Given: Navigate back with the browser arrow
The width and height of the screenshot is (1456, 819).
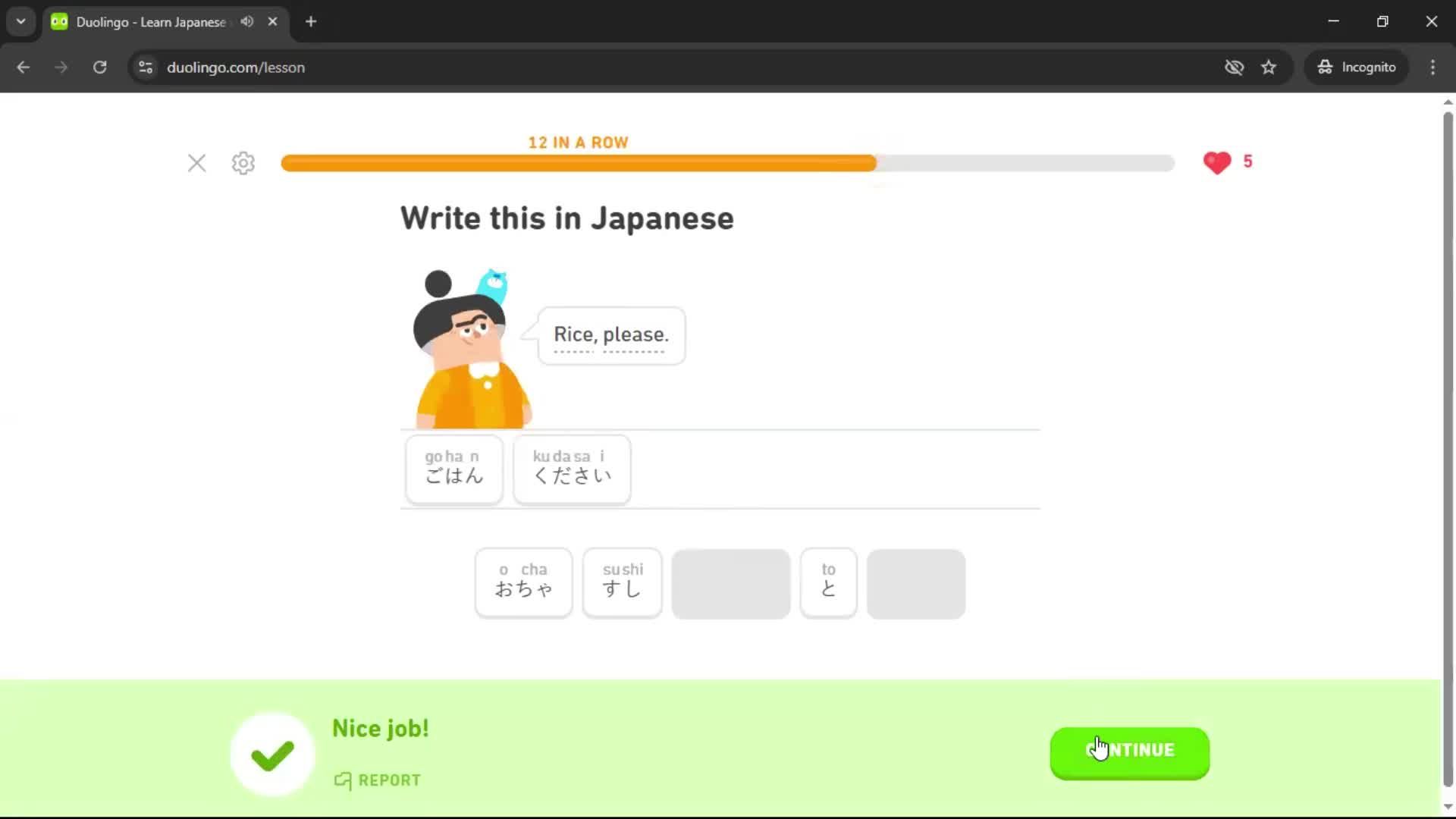Looking at the screenshot, I should [23, 67].
